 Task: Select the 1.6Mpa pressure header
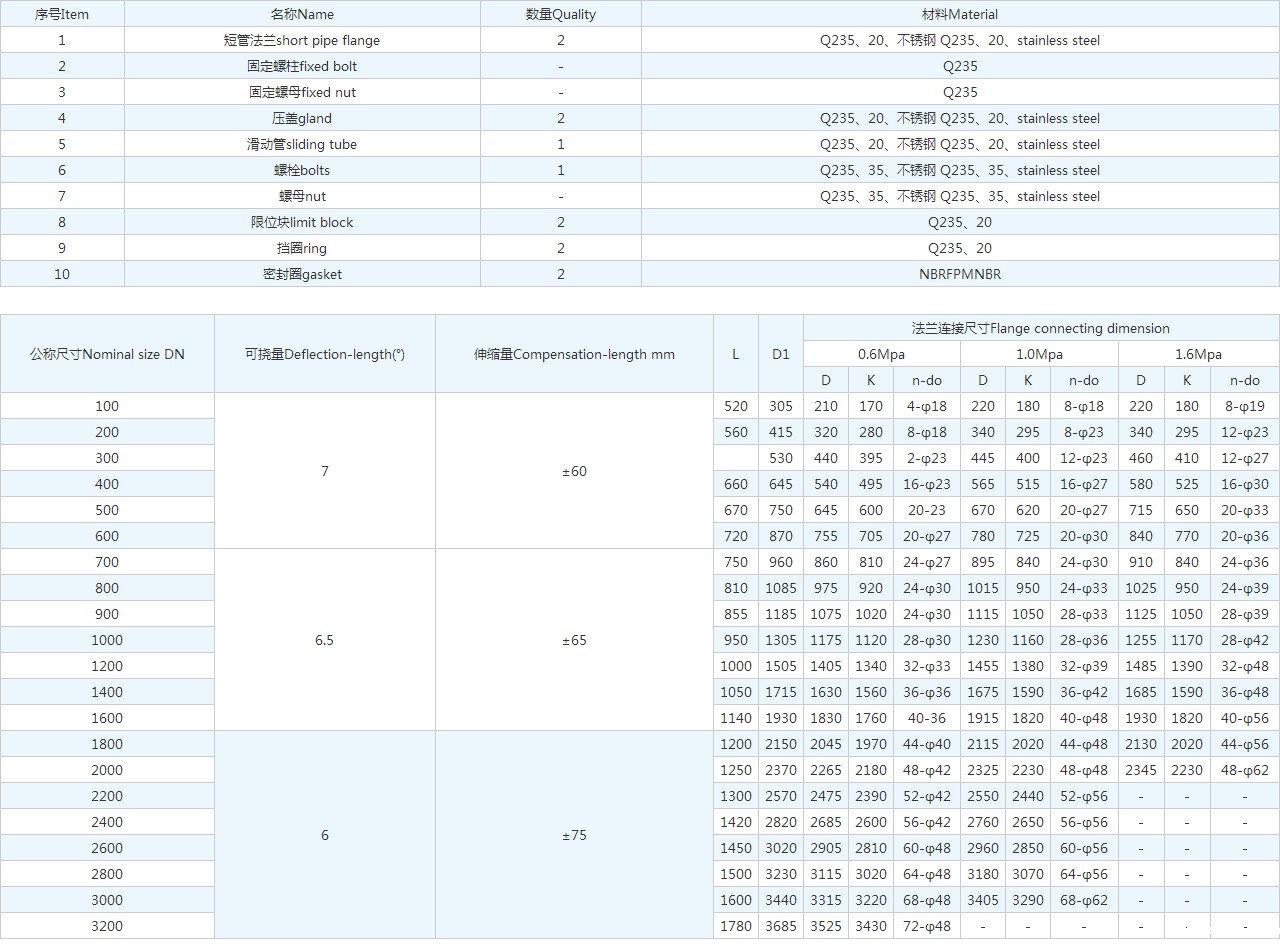[x=1198, y=354]
